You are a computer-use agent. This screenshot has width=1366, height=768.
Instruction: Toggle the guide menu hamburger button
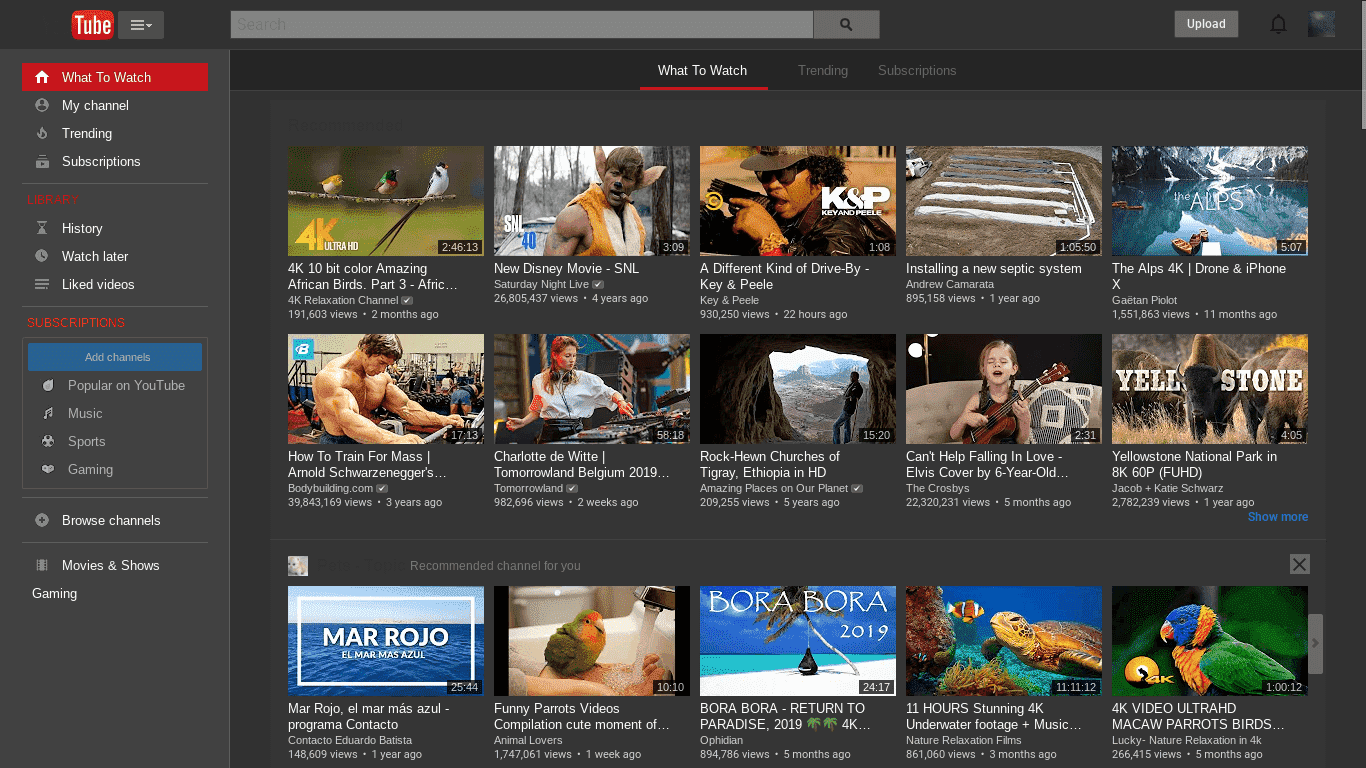click(x=141, y=25)
